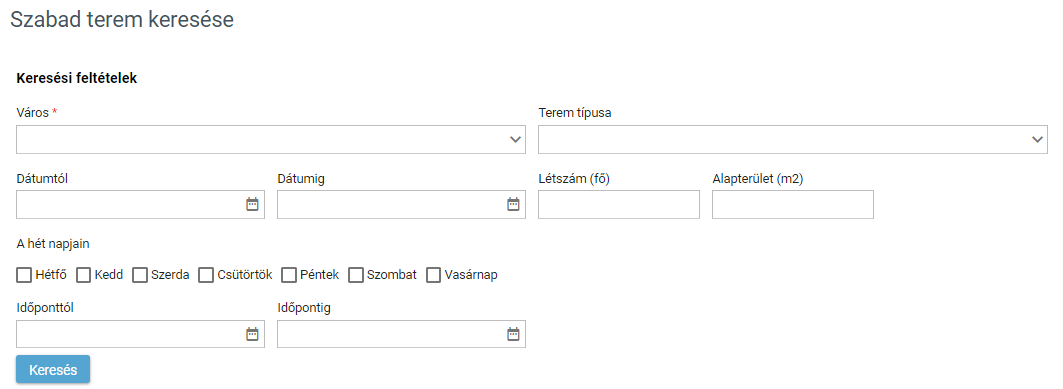1063x389 pixels.
Task: Open the Időpontig calendar picker icon
Action: tap(513, 333)
